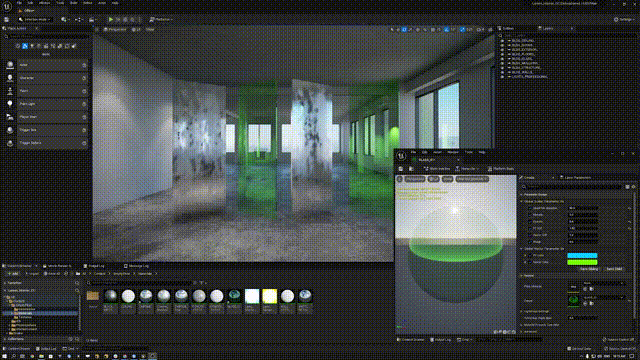
Task: Toggle checkbox beside the cyan color parameter
Action: point(530,256)
